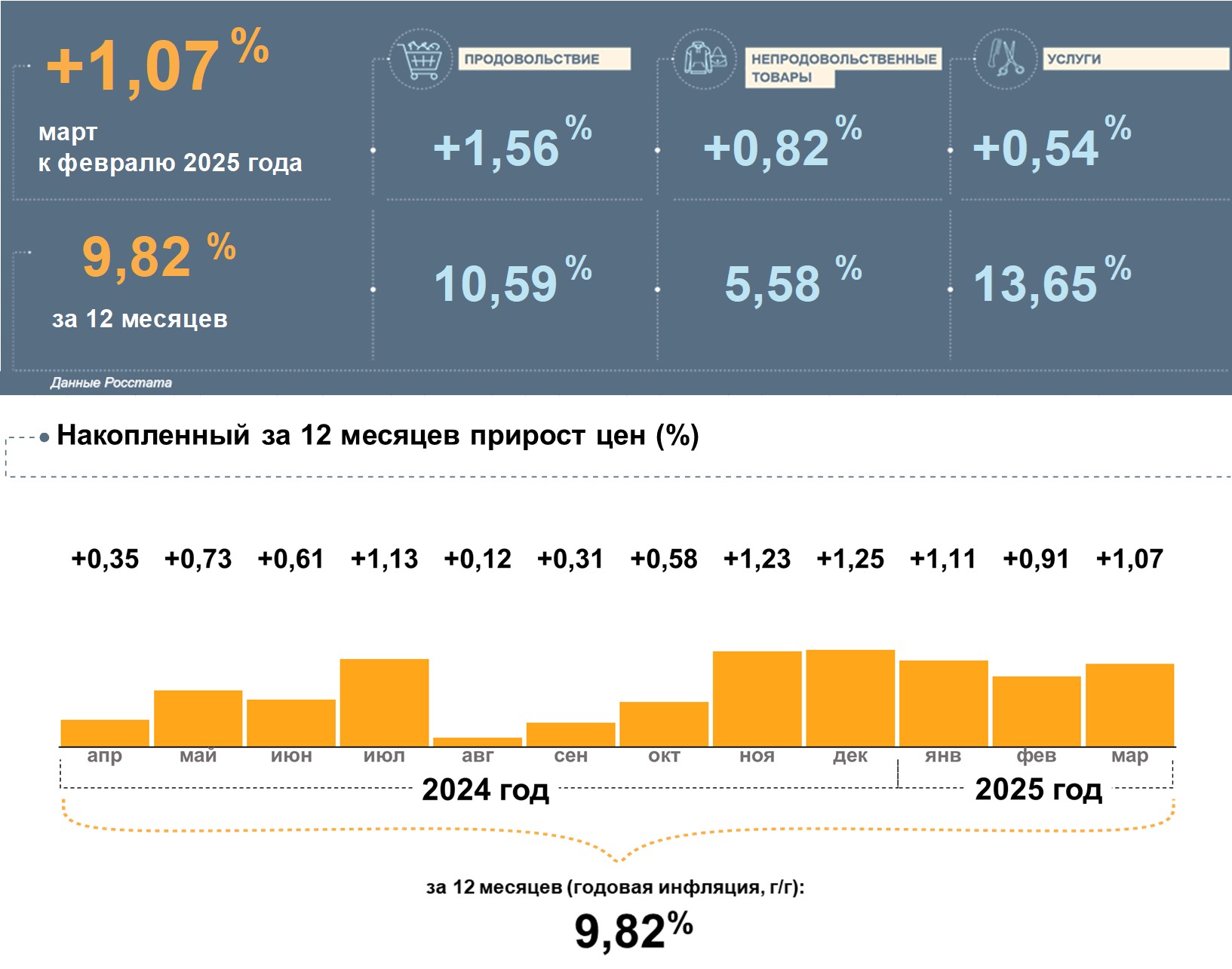Click the Накопленный за 12 месяцев heading

point(377,435)
